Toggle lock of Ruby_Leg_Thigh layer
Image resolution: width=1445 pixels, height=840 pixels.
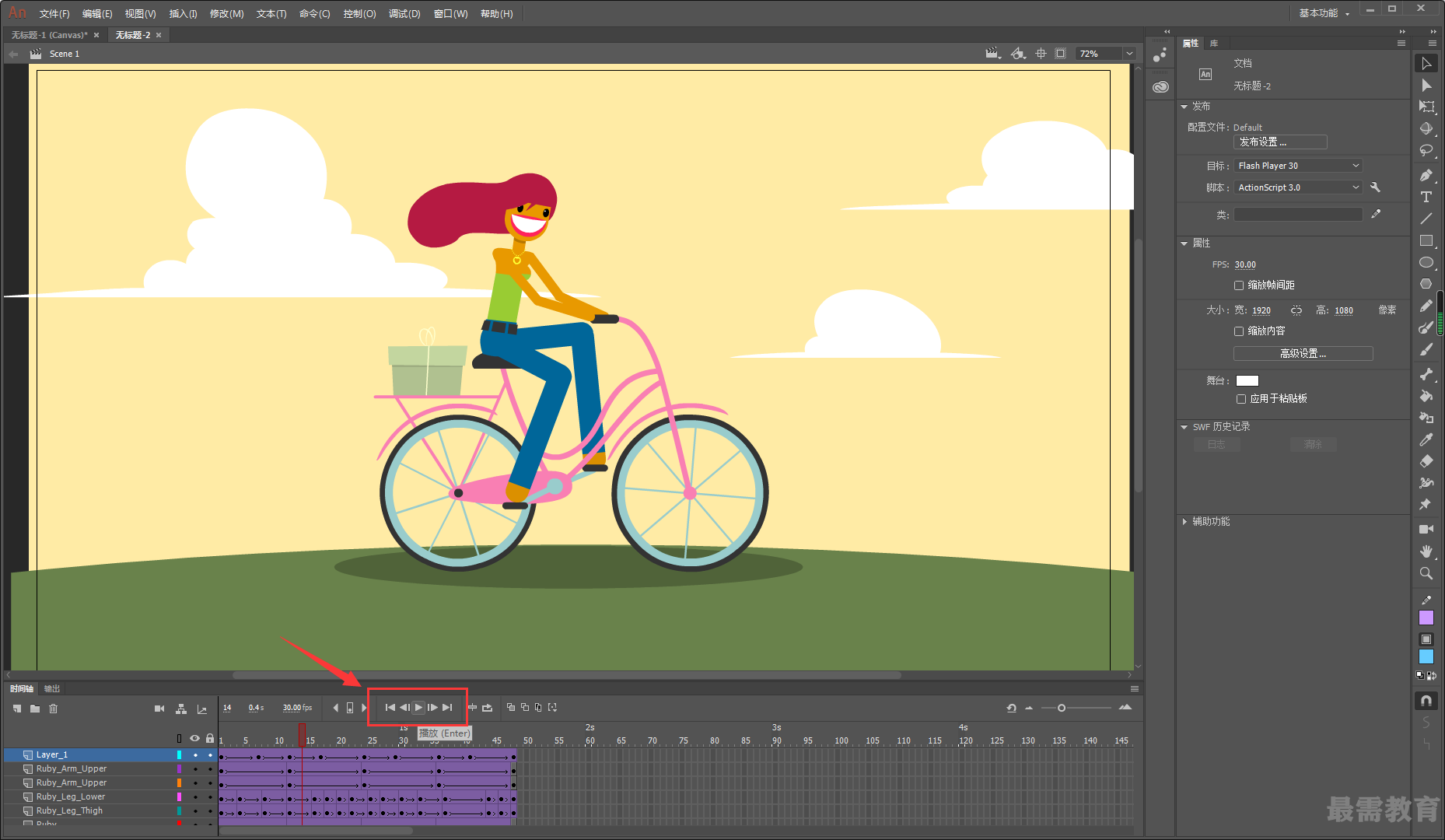coord(210,811)
